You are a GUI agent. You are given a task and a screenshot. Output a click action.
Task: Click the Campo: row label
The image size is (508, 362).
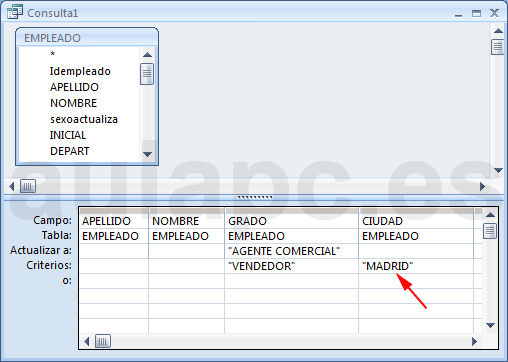point(52,220)
